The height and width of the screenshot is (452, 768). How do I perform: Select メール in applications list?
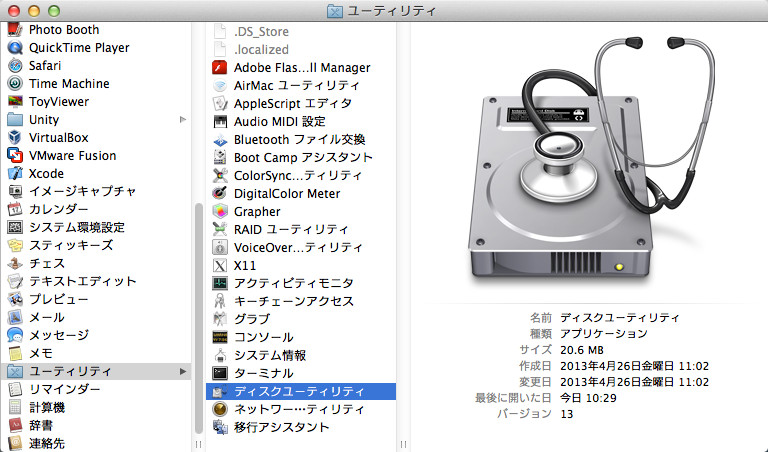[96, 317]
